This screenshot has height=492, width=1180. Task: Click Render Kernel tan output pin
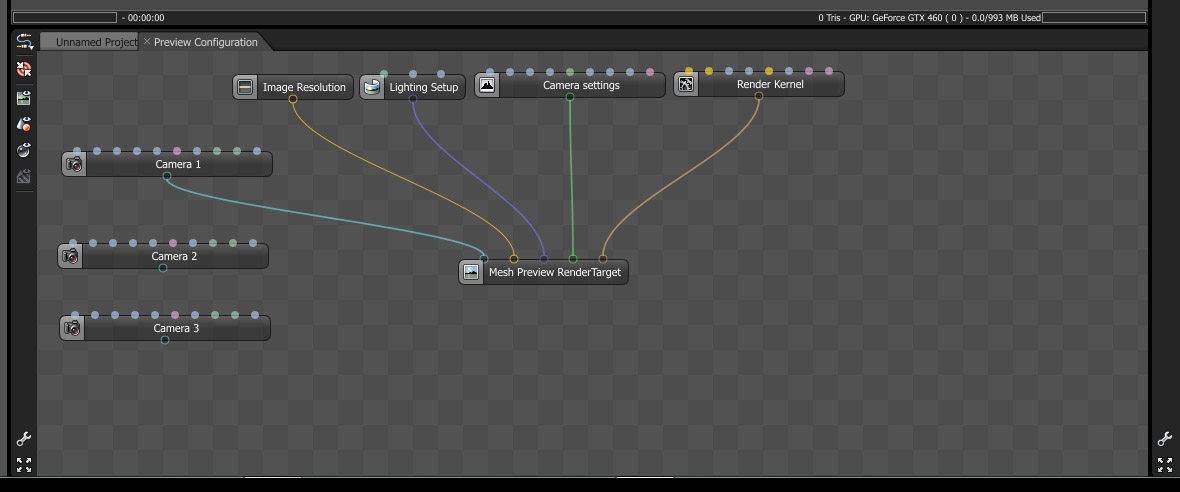pos(759,96)
